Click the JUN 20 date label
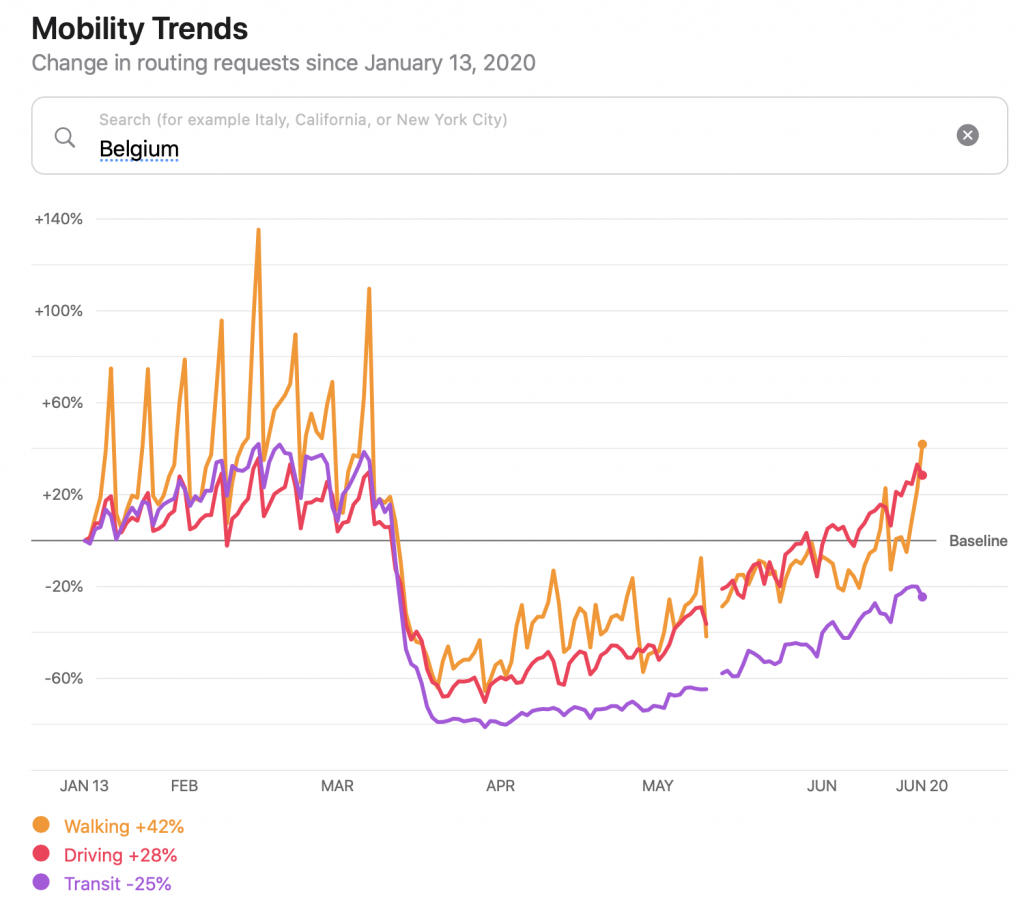Screen dimensions: 1024x915 pos(922,786)
